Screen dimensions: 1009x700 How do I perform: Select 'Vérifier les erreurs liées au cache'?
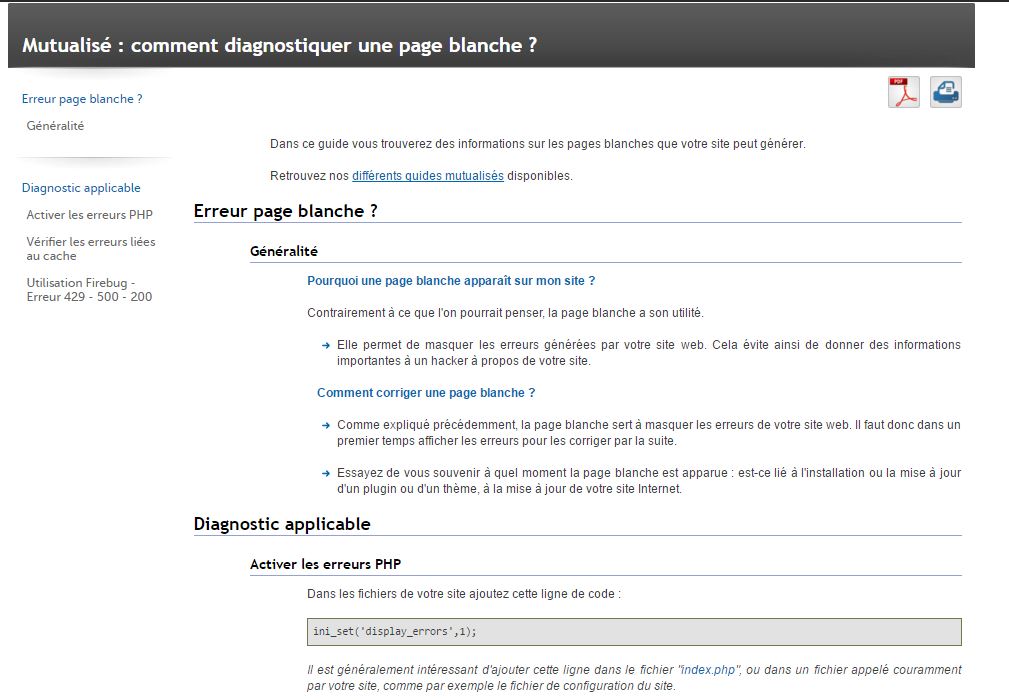(x=91, y=249)
